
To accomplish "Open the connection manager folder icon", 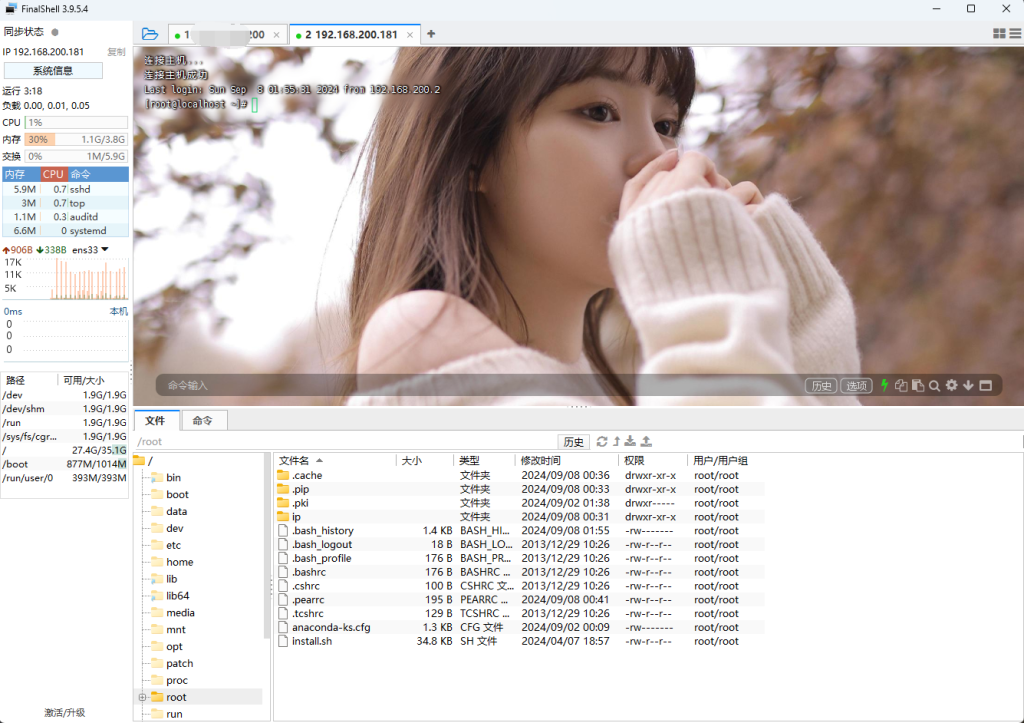I will (x=150, y=34).
